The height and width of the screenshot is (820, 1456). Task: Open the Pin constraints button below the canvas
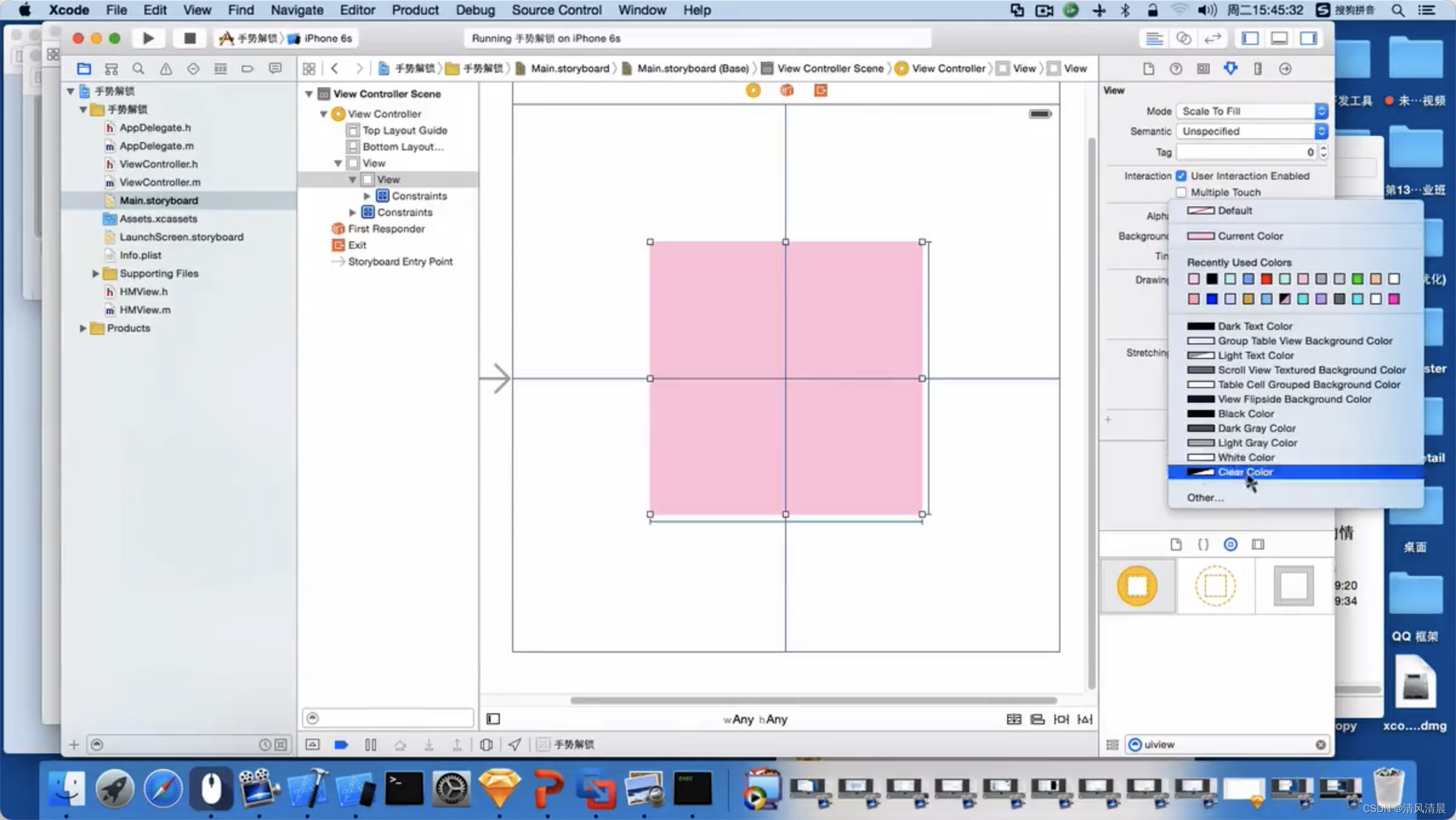click(1061, 719)
